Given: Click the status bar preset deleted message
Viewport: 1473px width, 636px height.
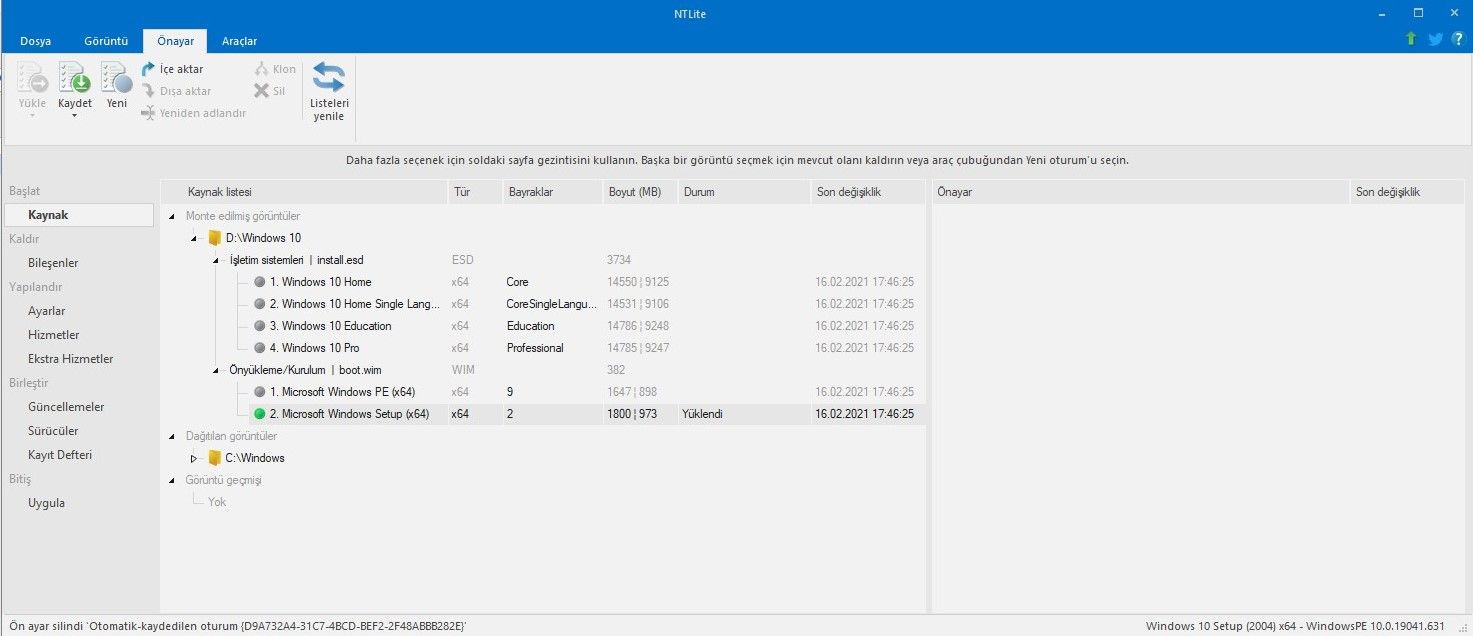Looking at the screenshot, I should point(237,626).
